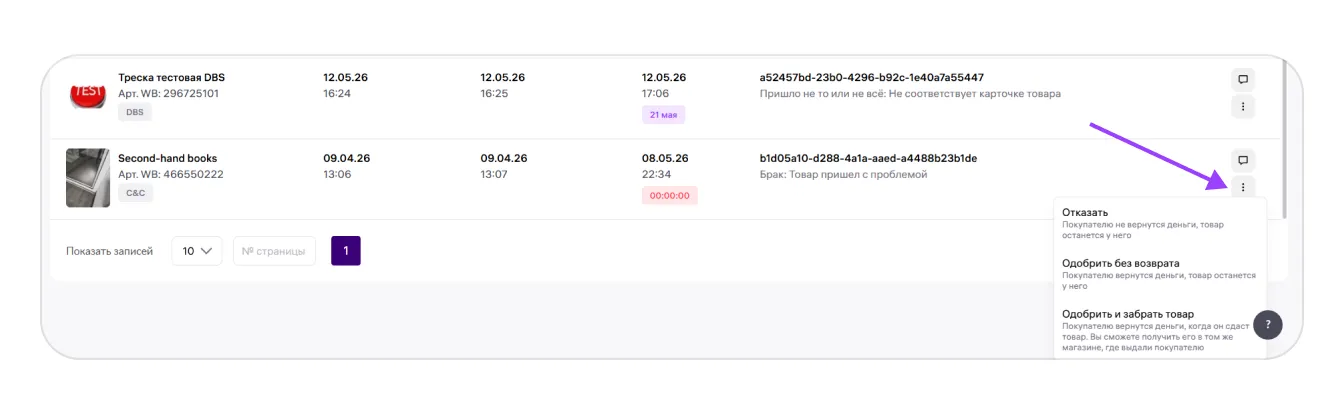Image resolution: width=1344 pixels, height=414 pixels.
Task: Click the Second-hand books product image
Action: click(88, 178)
